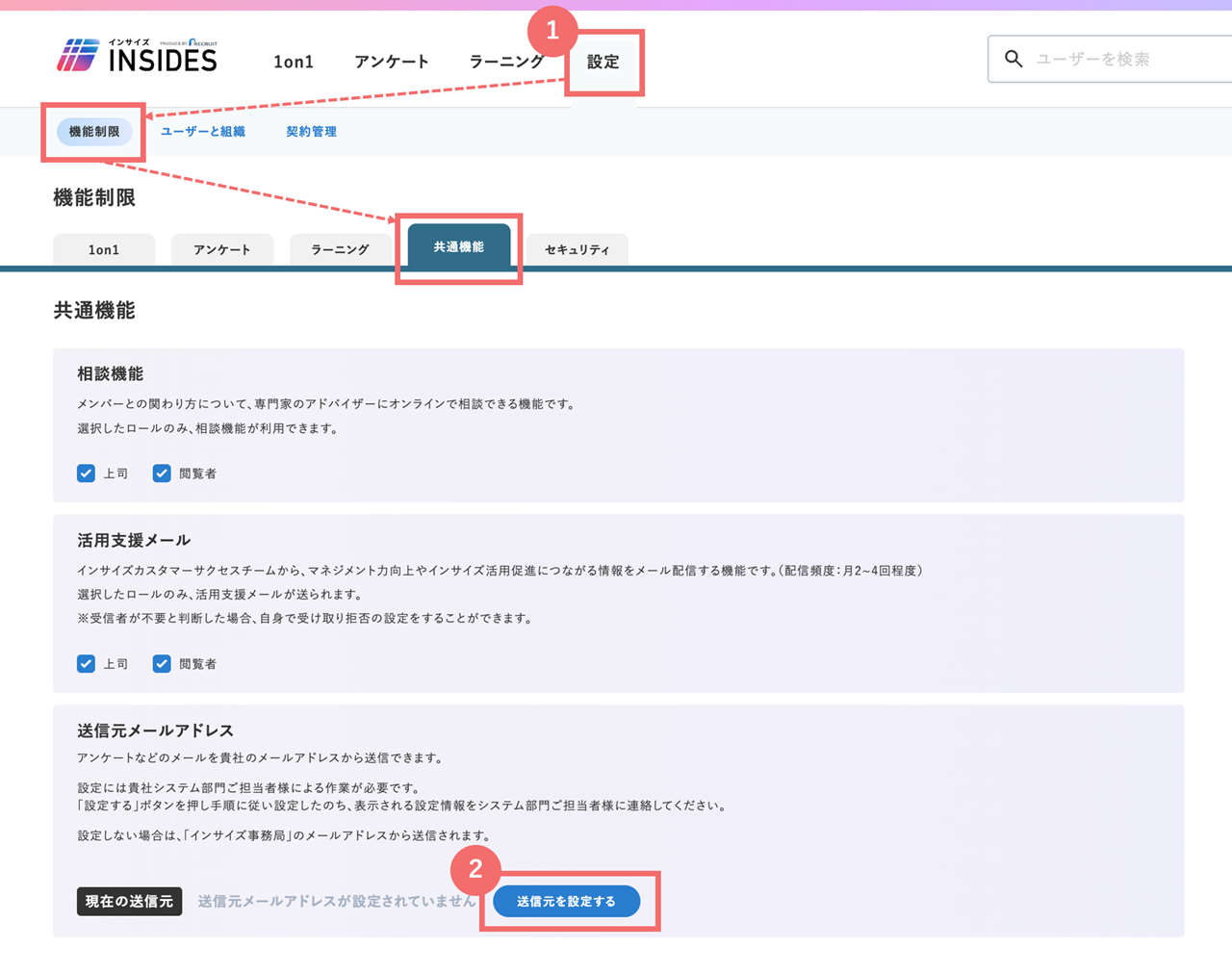Open the ラーニング top navigation menu
Image resolution: width=1232 pixels, height=973 pixels.
point(506,62)
